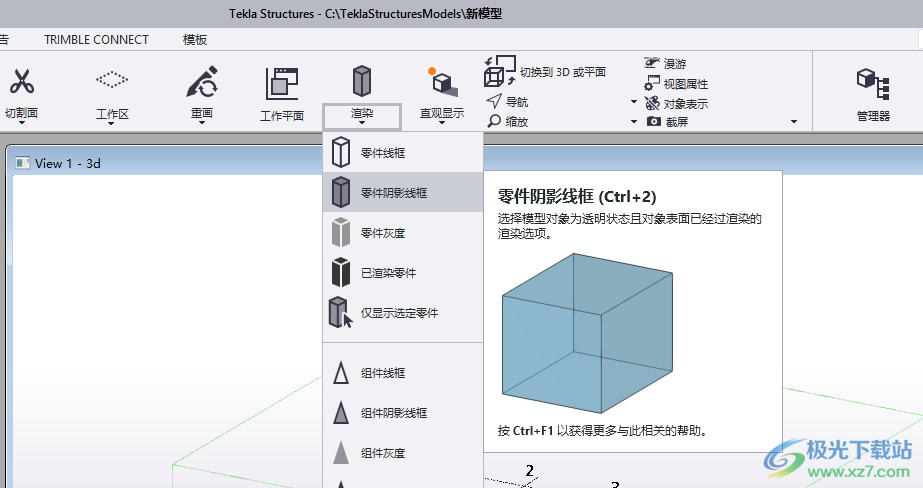The image size is (923, 488).
Task: Click the clip plane scissors icon
Action: [x=22, y=82]
